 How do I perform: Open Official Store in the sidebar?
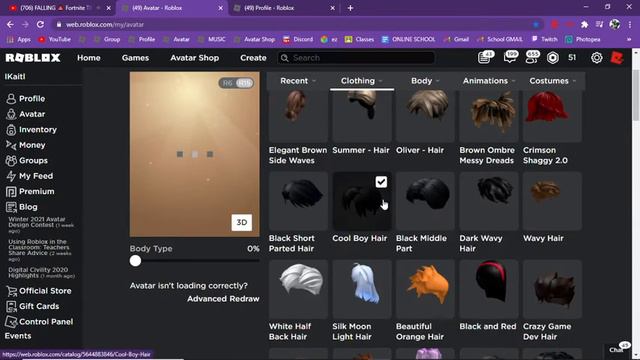(x=38, y=291)
